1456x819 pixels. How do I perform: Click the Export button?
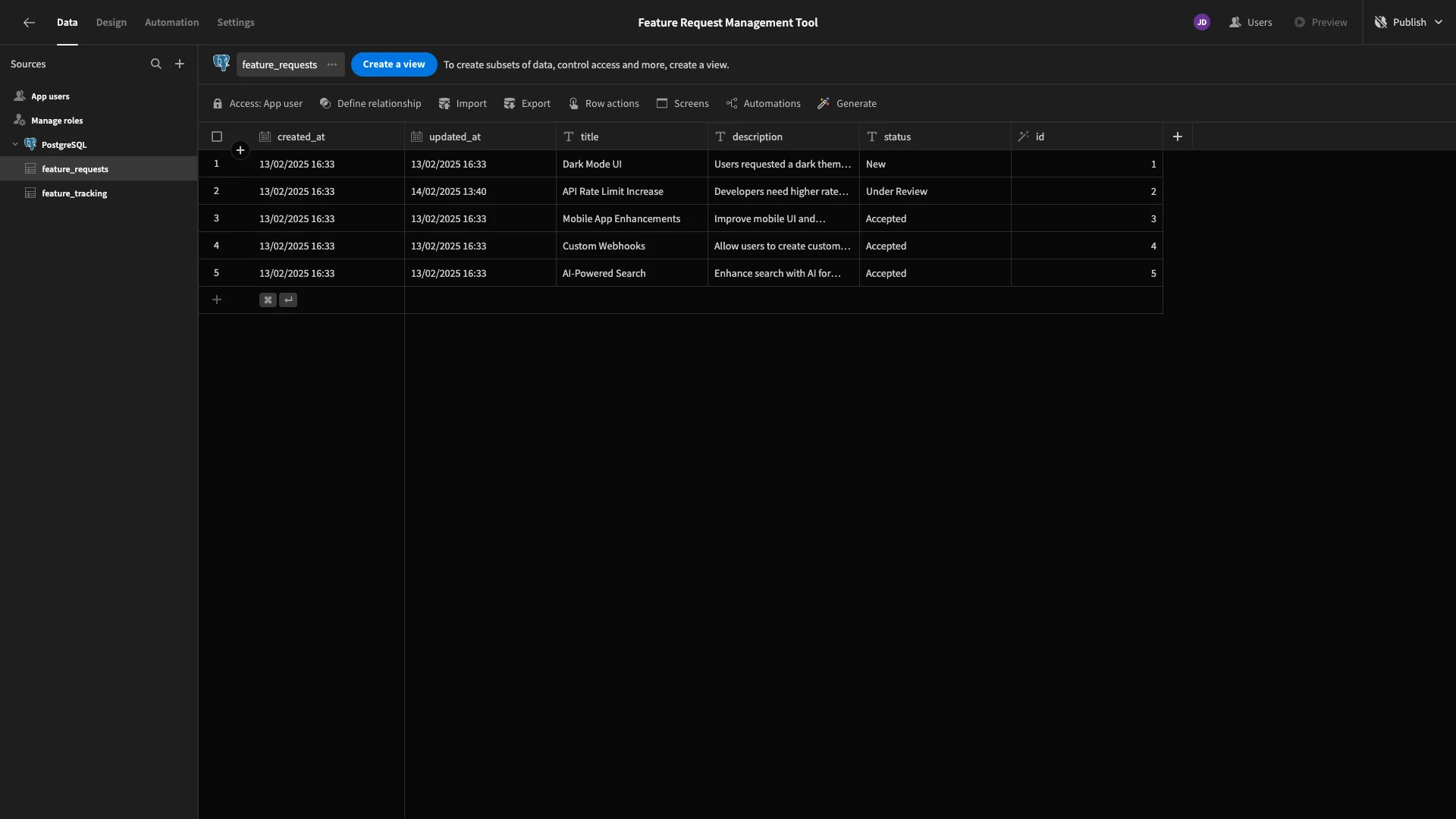pyautogui.click(x=527, y=104)
